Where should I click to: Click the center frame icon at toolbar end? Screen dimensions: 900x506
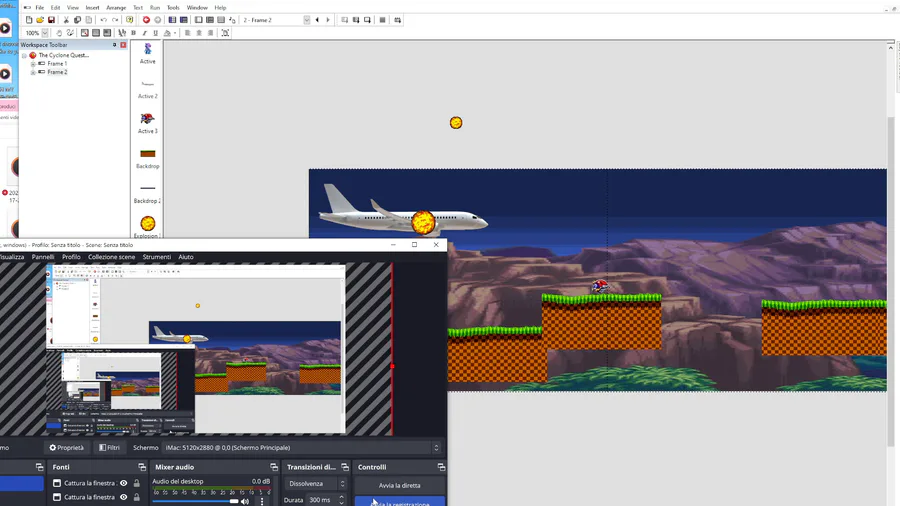[x=226, y=33]
